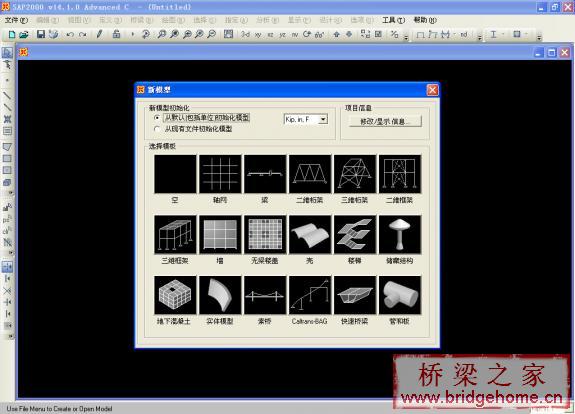Click the Undo arrow icon
Image resolution: width=575 pixels, height=414 pixels.
[x=70, y=34]
